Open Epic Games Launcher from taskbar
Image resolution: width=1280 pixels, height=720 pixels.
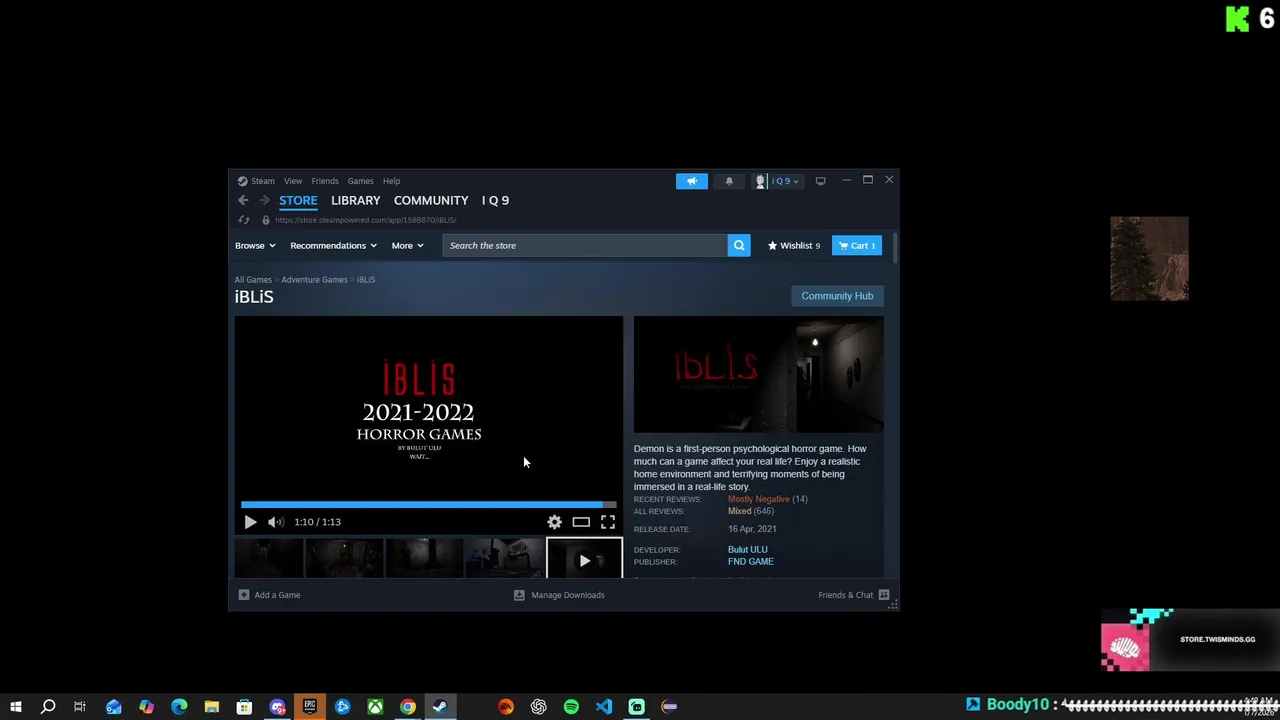tap(310, 707)
